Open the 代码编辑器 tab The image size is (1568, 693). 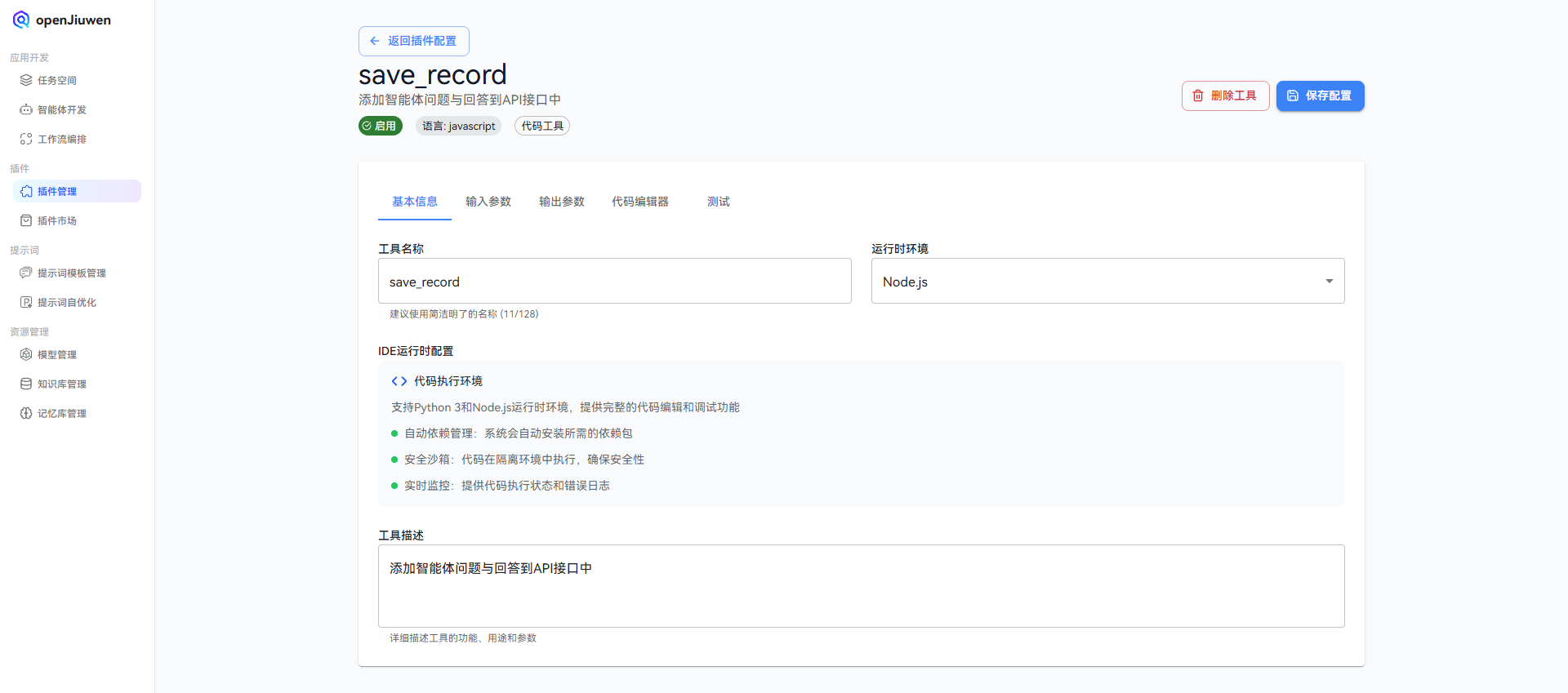[x=640, y=202]
